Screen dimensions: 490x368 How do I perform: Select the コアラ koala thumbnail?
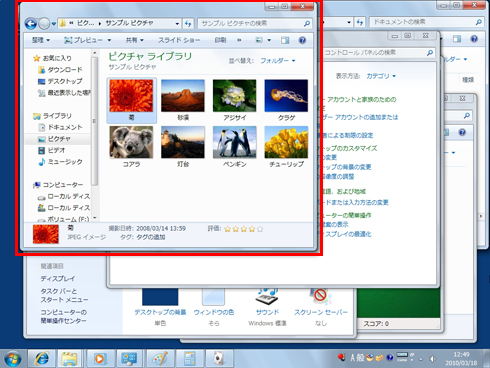coord(131,146)
